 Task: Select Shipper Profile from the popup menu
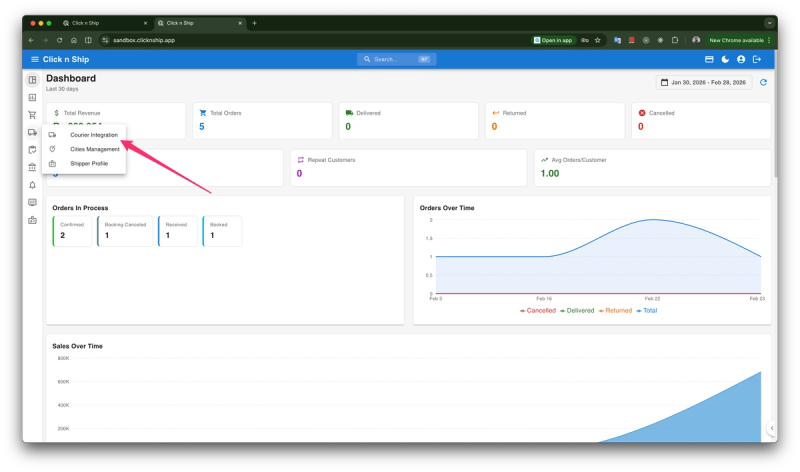(84, 163)
